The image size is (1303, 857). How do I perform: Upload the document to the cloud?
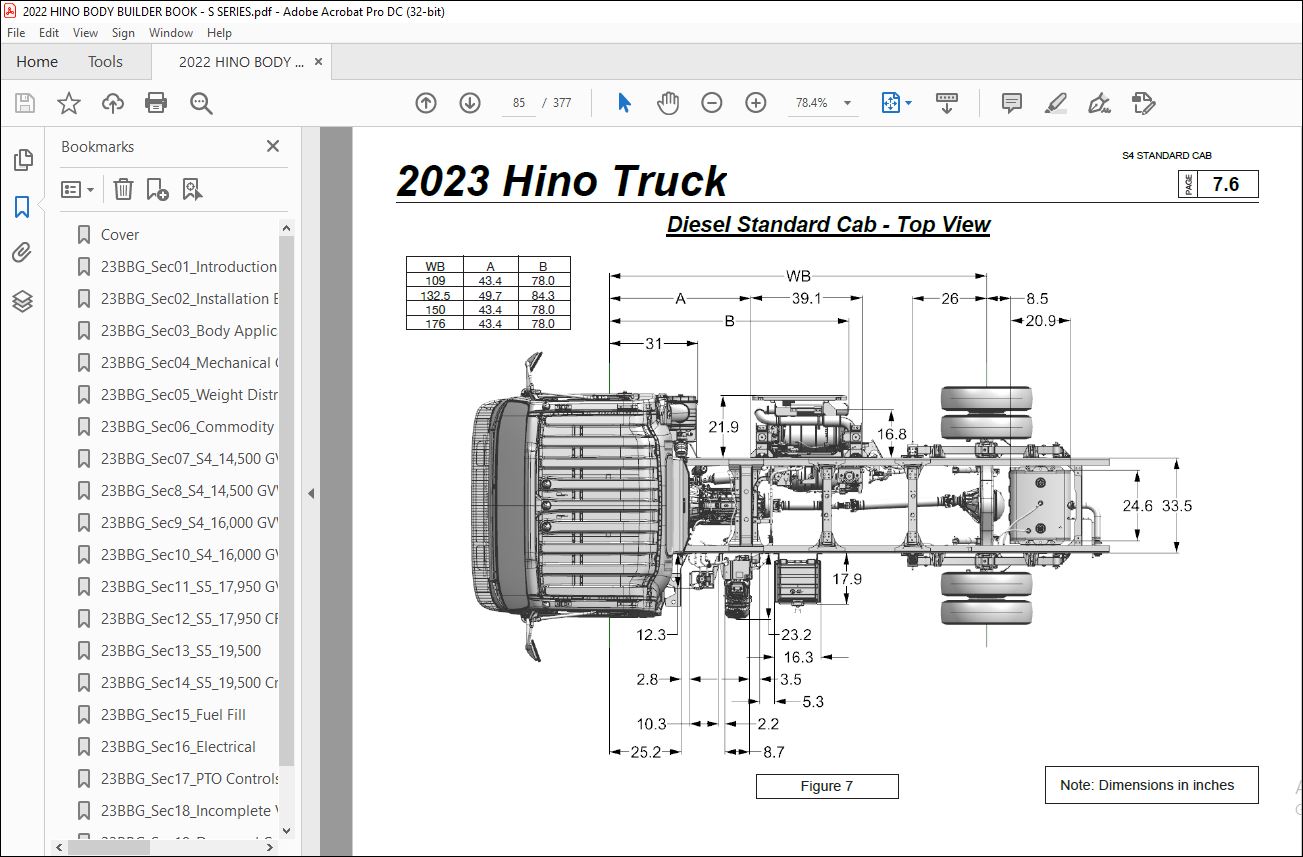pos(112,103)
